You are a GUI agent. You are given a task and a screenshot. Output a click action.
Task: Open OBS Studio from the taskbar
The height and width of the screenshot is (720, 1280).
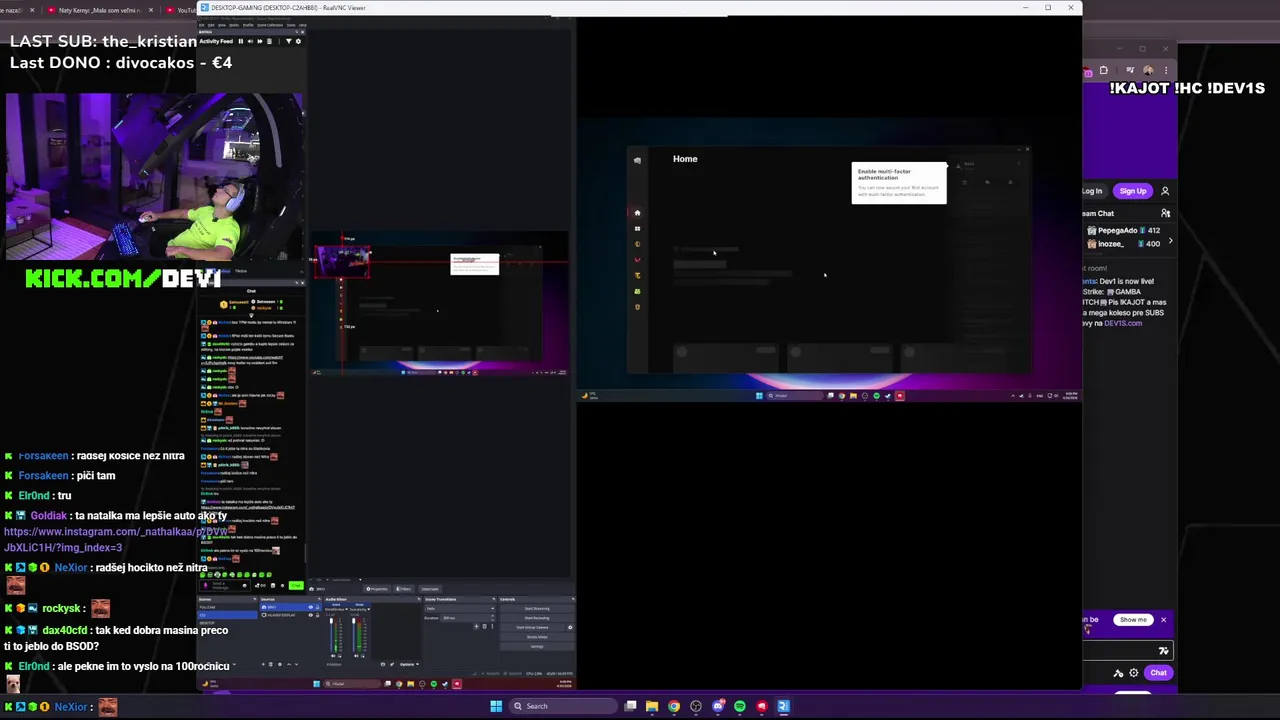696,706
